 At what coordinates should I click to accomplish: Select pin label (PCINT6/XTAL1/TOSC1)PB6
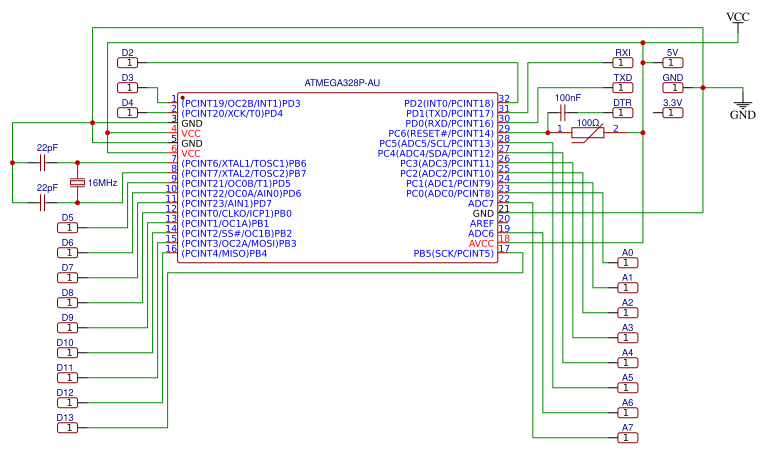point(244,164)
